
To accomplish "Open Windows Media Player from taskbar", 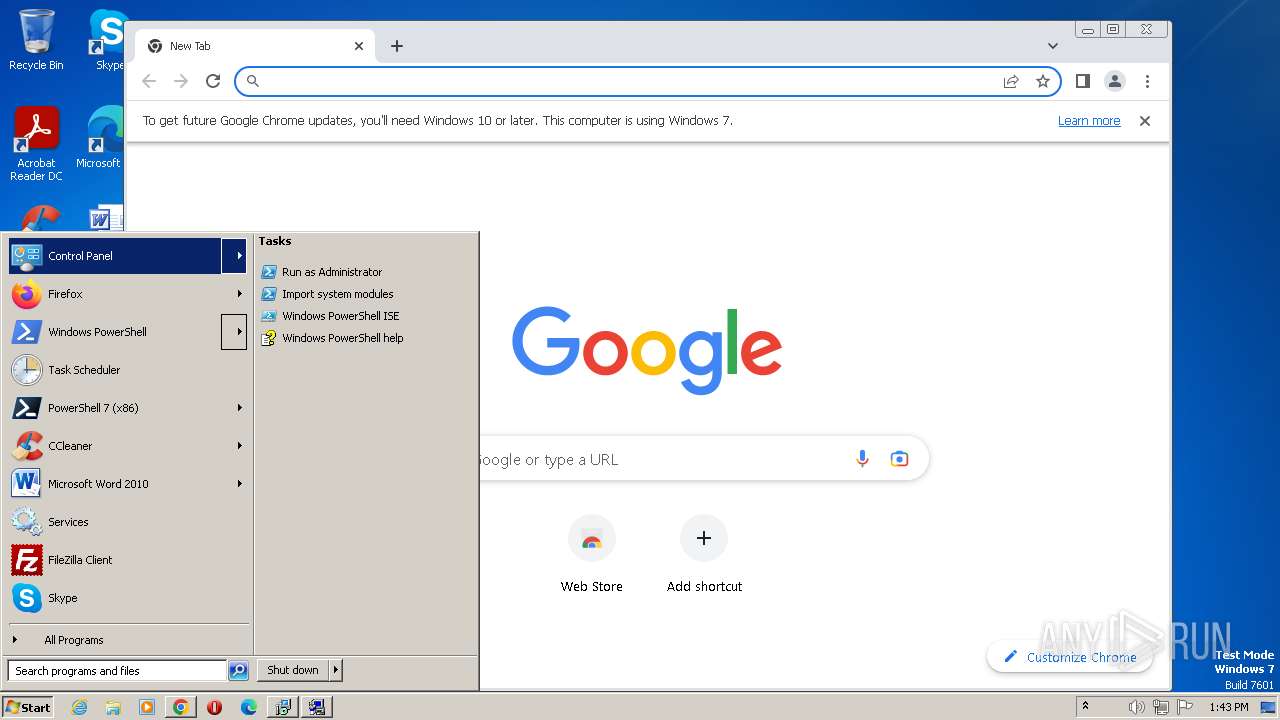I will (147, 707).
